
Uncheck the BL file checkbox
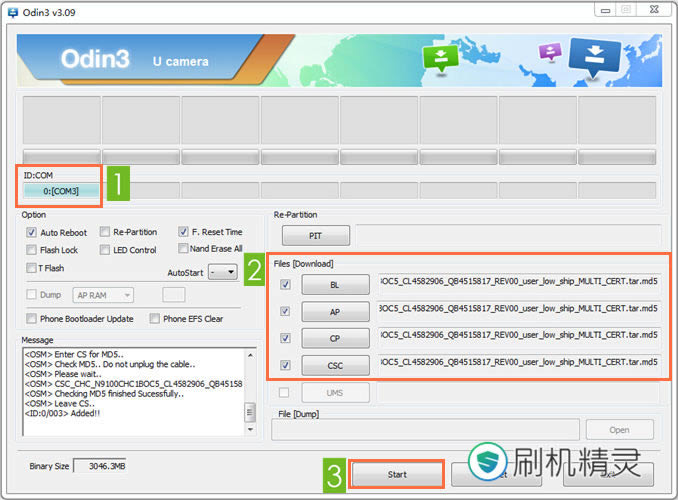click(287, 285)
